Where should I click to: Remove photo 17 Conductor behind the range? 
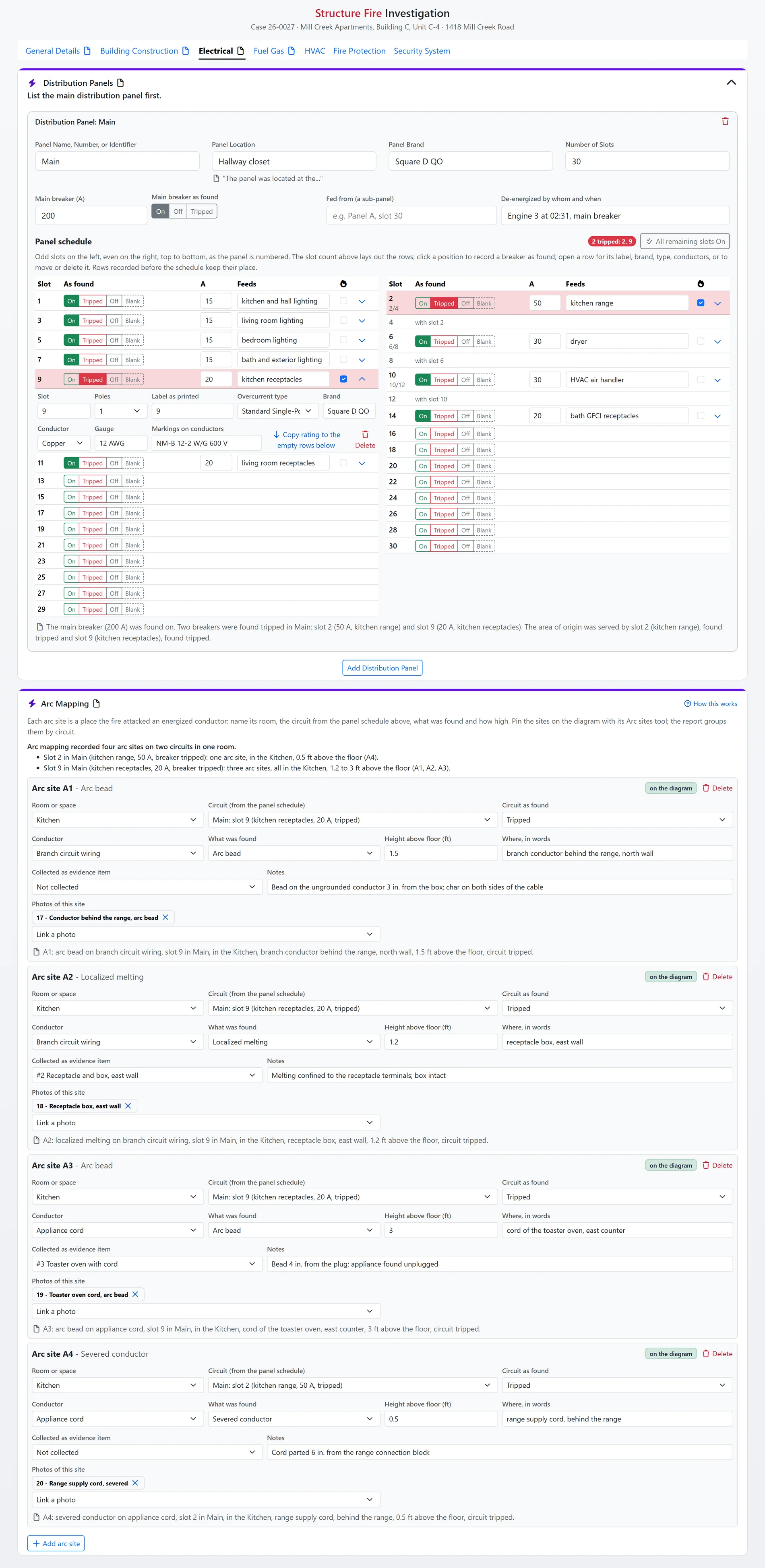165,917
